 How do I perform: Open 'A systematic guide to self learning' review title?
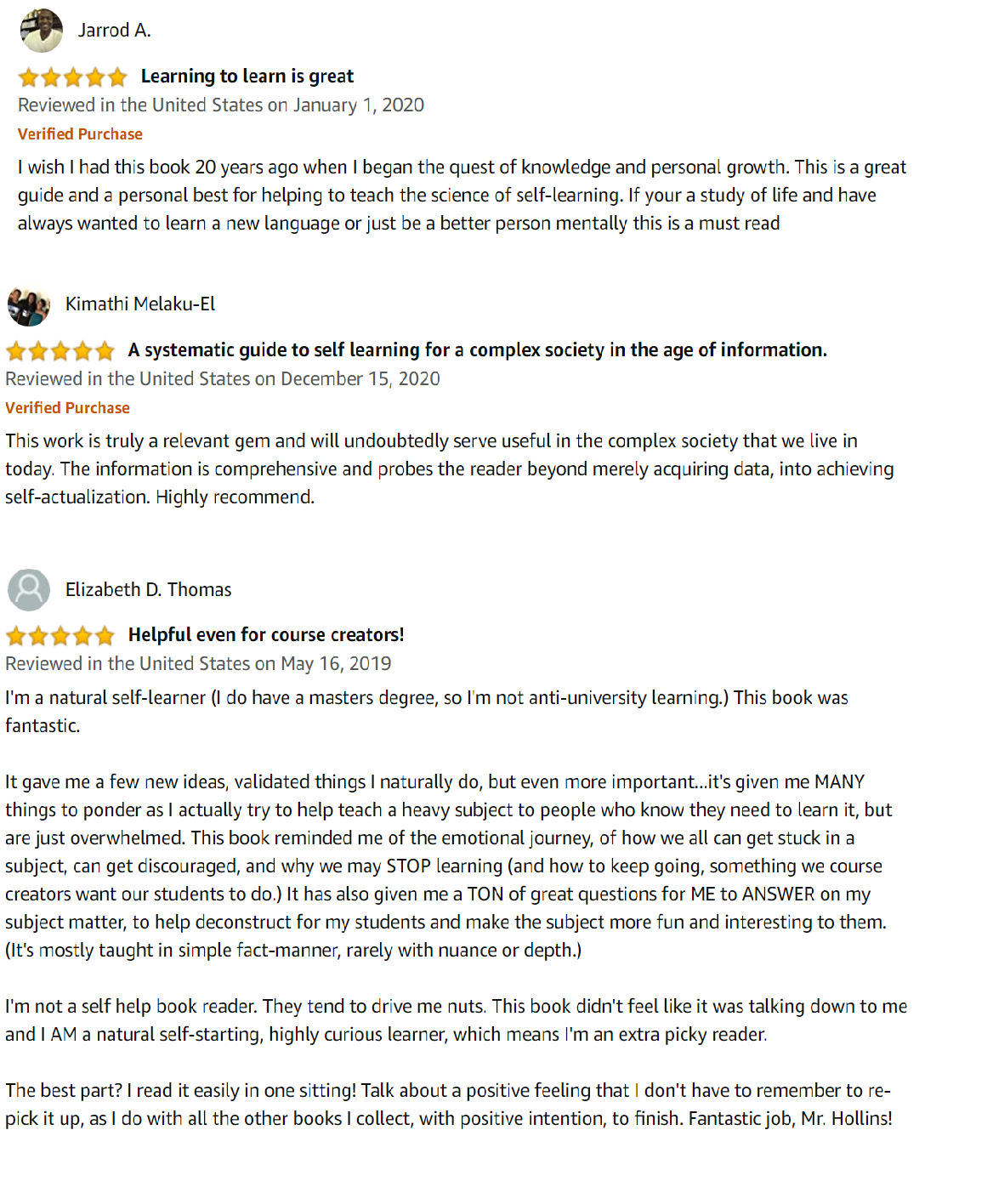pyautogui.click(x=477, y=350)
